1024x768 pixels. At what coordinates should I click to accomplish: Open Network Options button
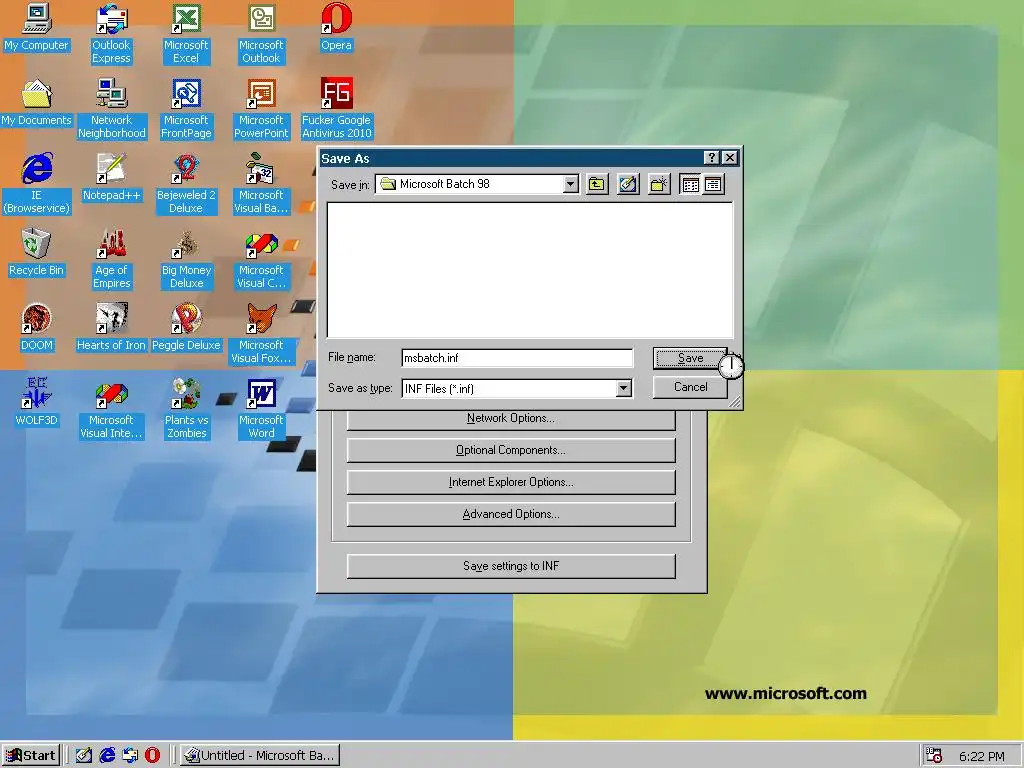click(x=511, y=418)
